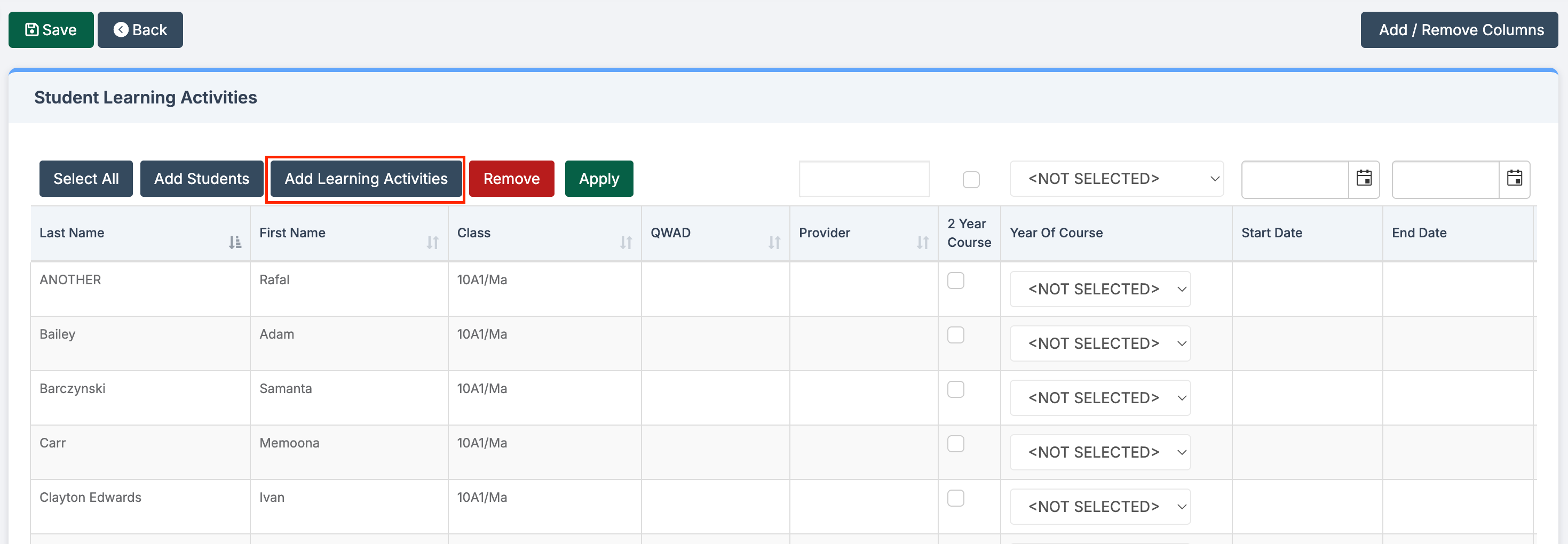Open Year Of Course dropdown for Carr
Screen dimensions: 1568x544
1100,452
